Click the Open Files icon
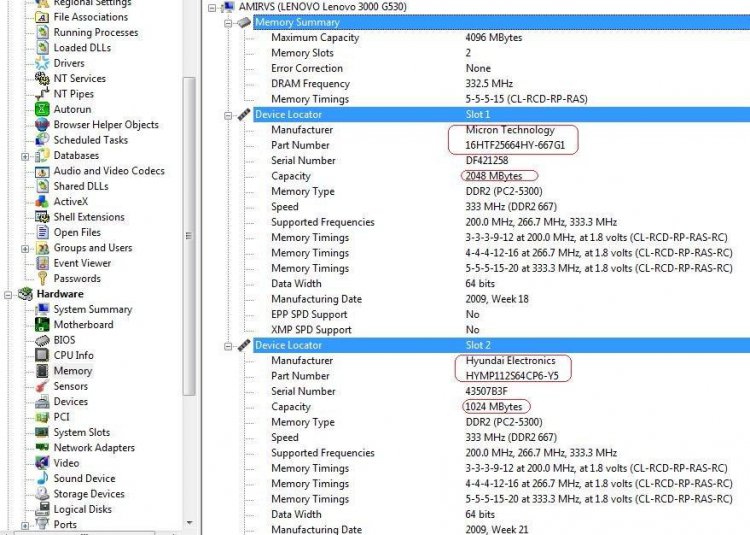This screenshot has height=535, width=750. point(42,232)
